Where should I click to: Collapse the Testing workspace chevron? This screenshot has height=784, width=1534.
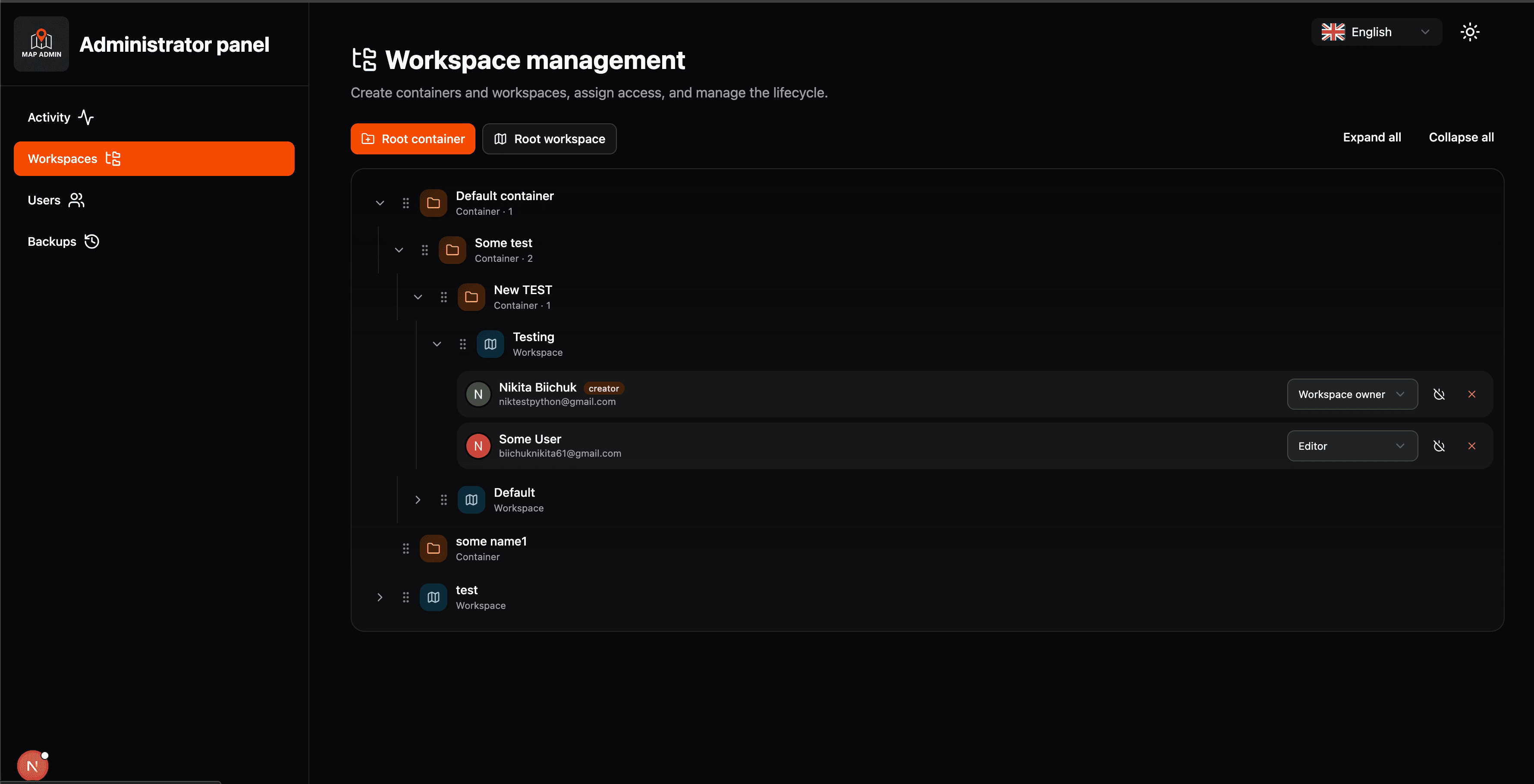[437, 345]
